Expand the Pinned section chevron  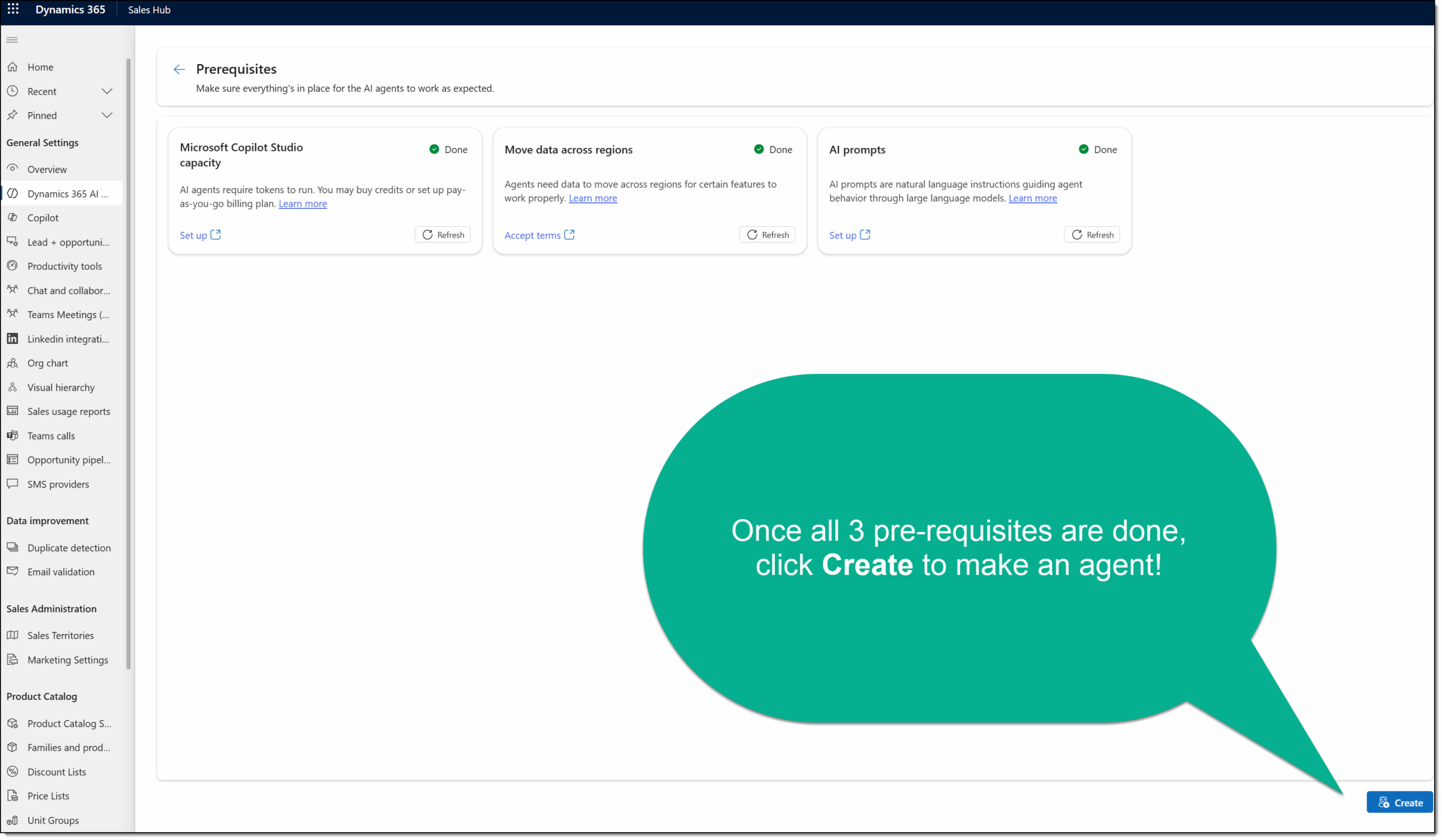coord(106,115)
